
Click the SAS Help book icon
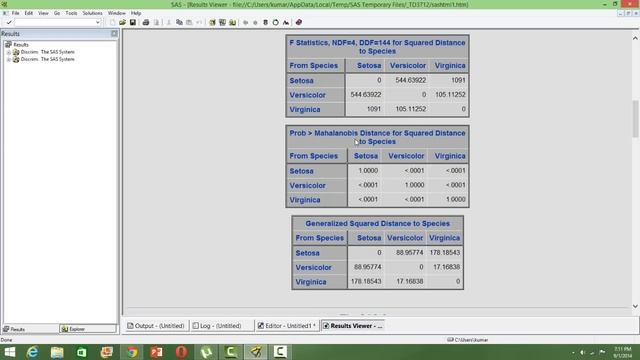299,22
